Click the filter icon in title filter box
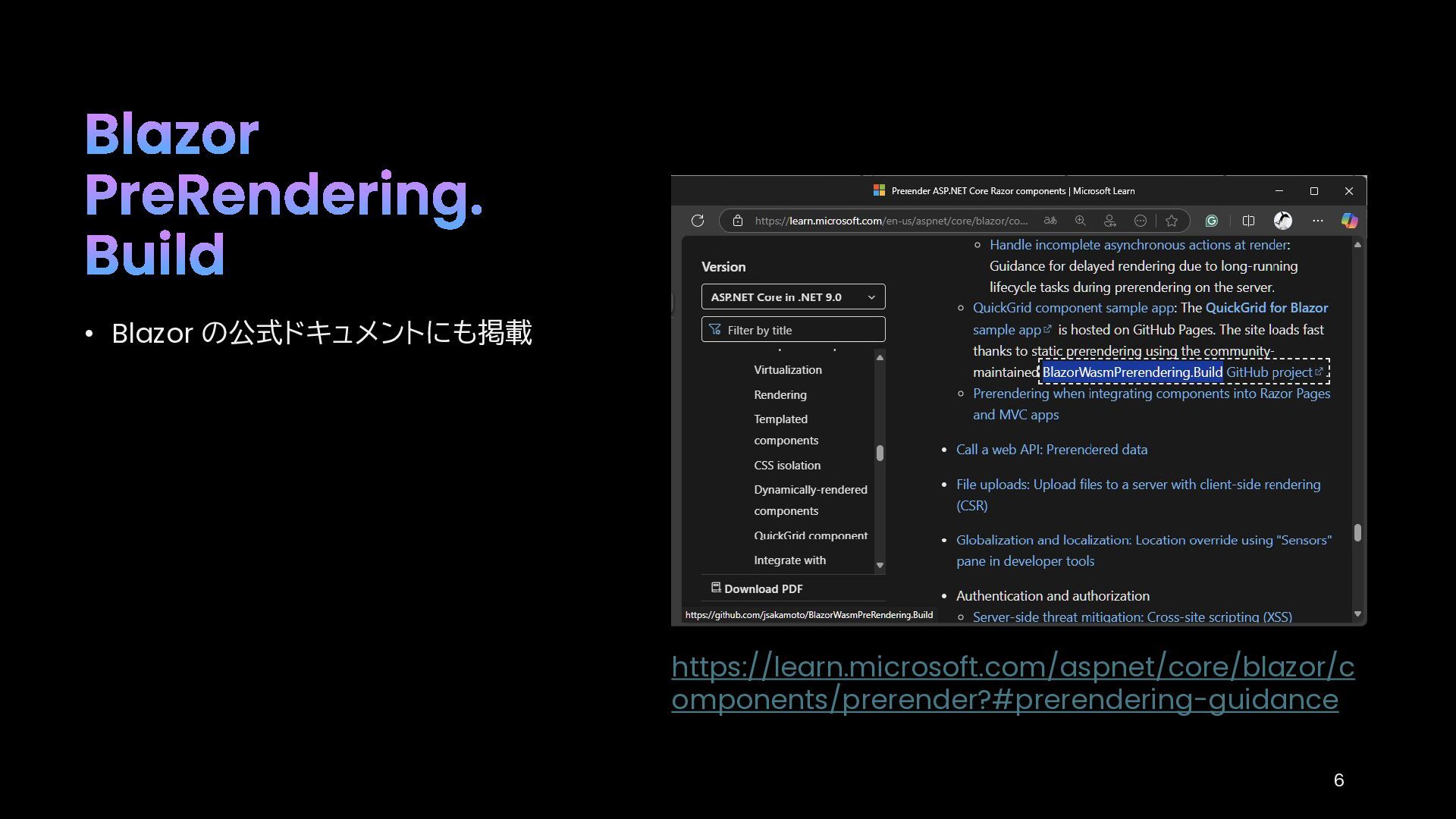1456x819 pixels. pyautogui.click(x=715, y=329)
